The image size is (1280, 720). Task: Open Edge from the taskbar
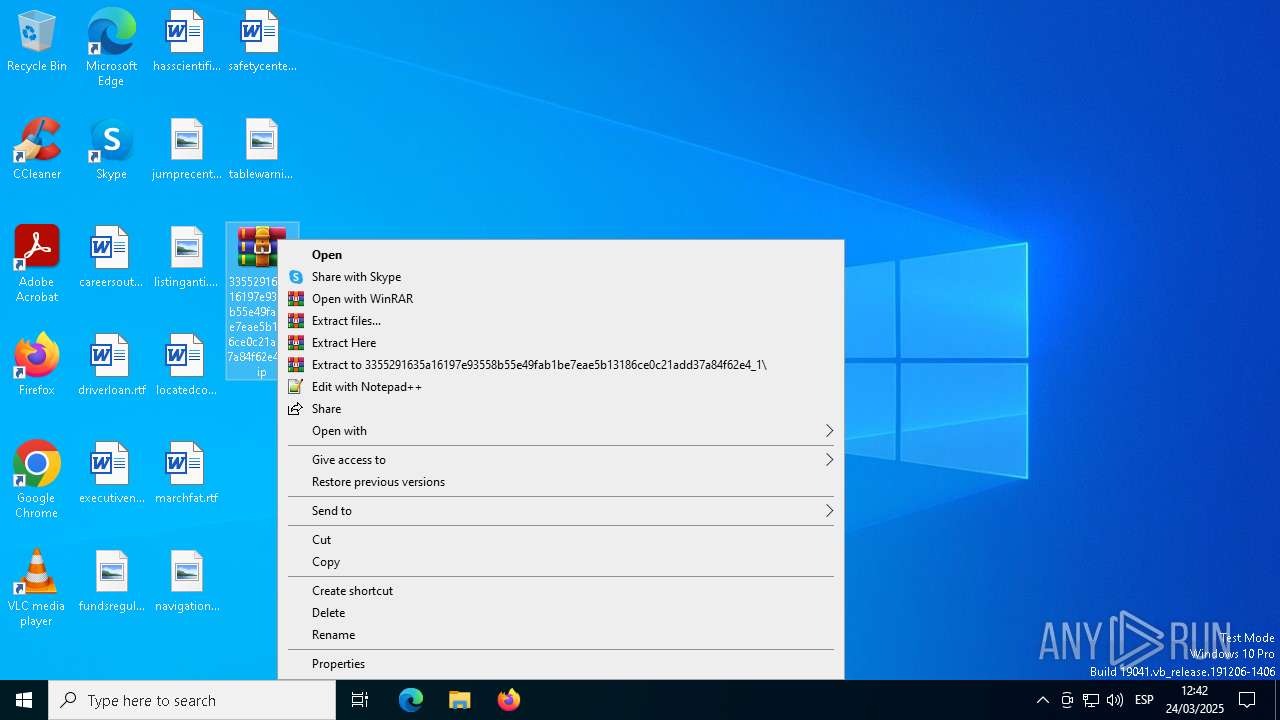[x=411, y=700]
